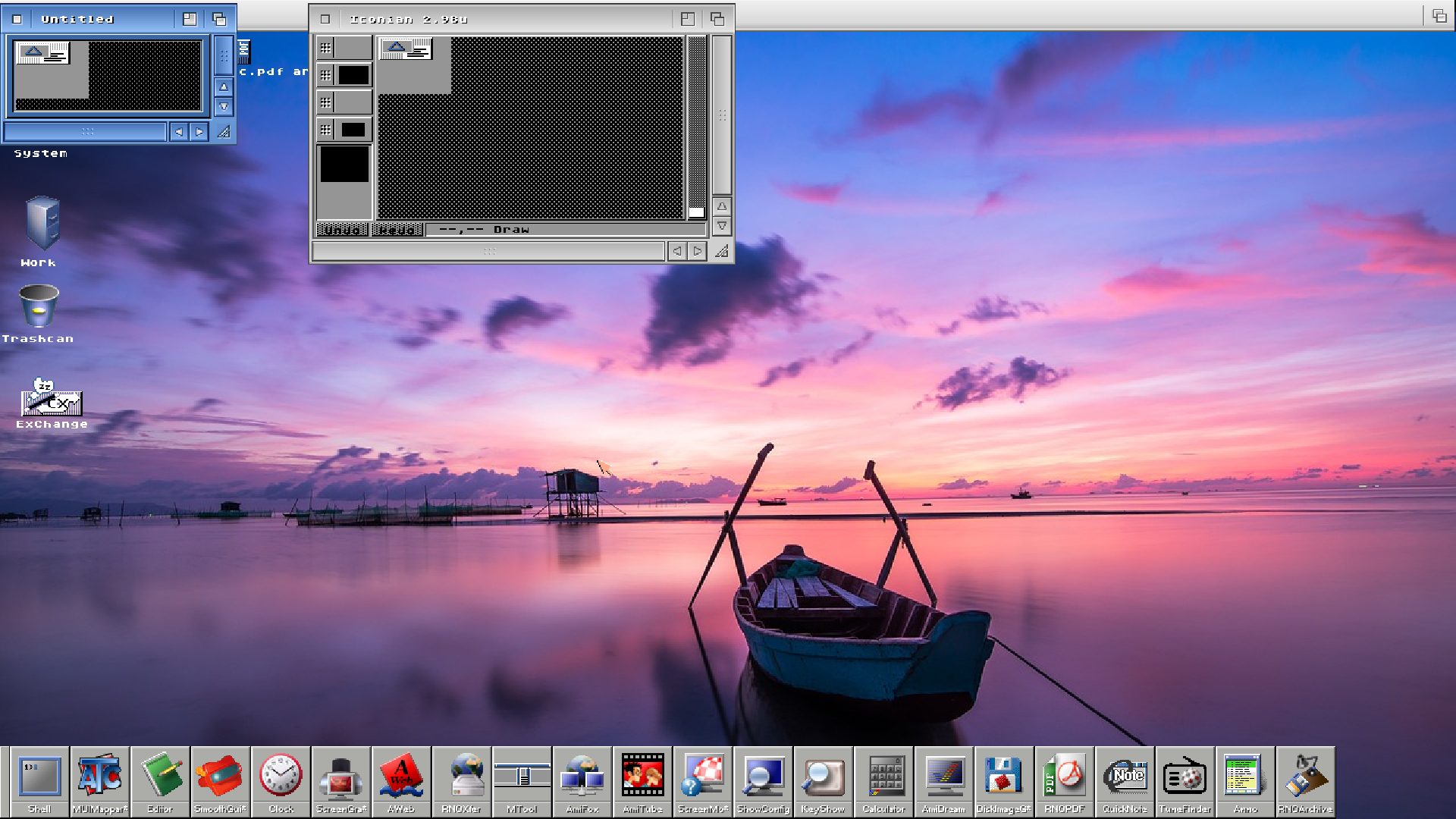Click Iconian scroll right arrow
The width and height of the screenshot is (1456, 819).
click(697, 251)
